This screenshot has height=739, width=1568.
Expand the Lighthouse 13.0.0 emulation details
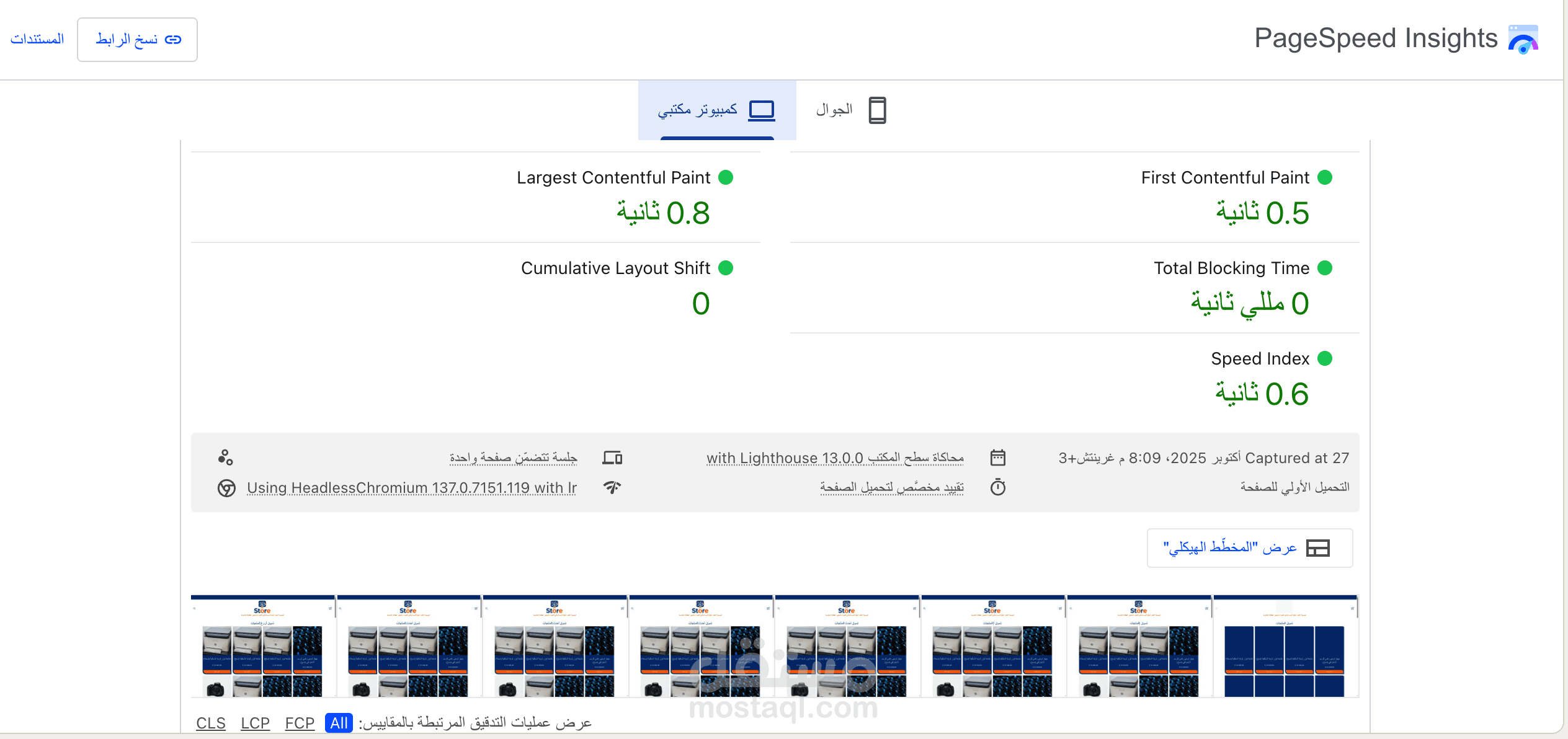pyautogui.click(x=835, y=458)
